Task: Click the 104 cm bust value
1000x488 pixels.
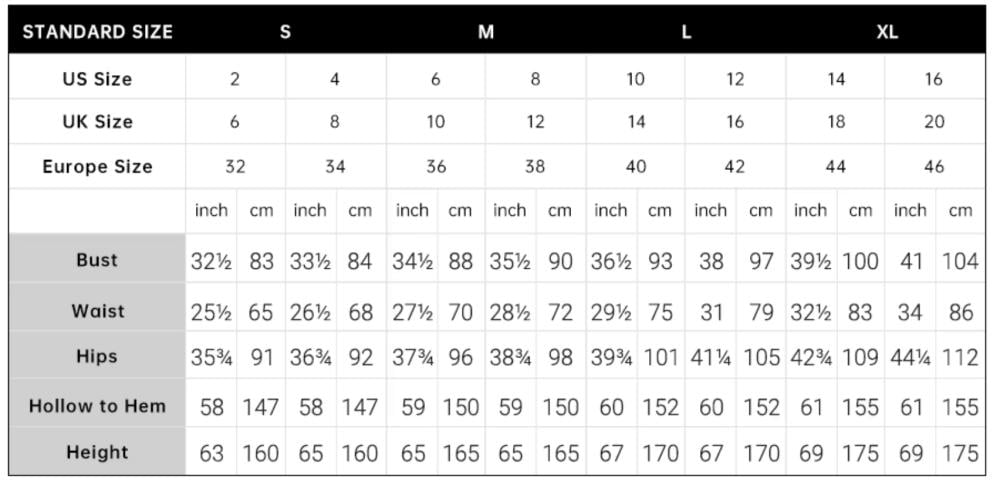Action: point(960,262)
